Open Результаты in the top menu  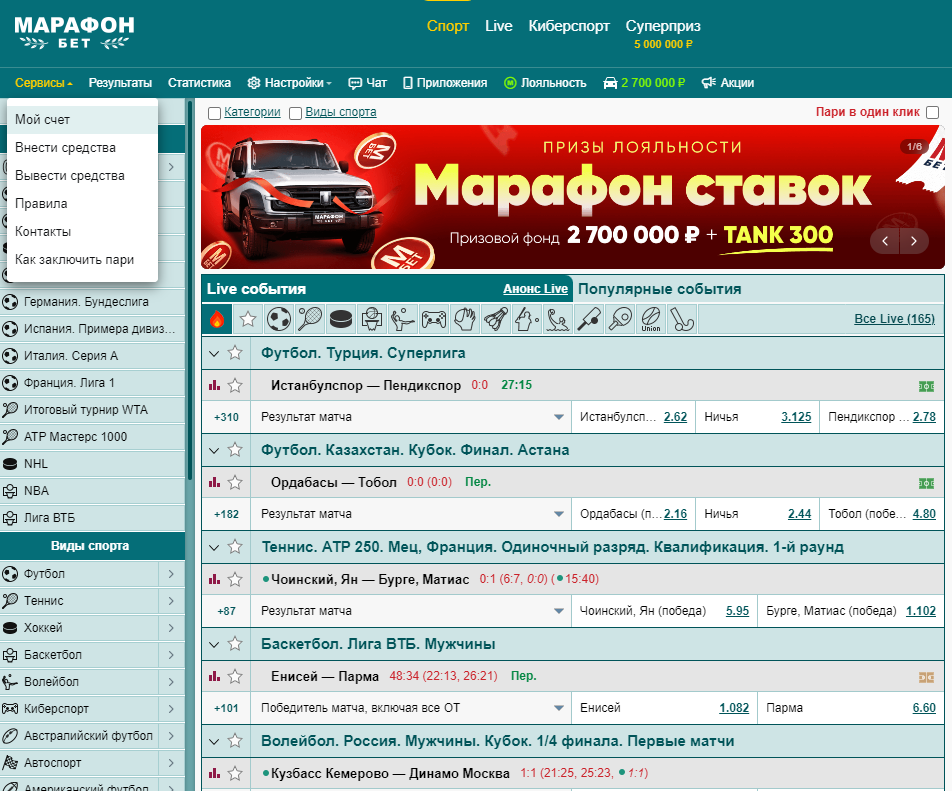pos(120,83)
